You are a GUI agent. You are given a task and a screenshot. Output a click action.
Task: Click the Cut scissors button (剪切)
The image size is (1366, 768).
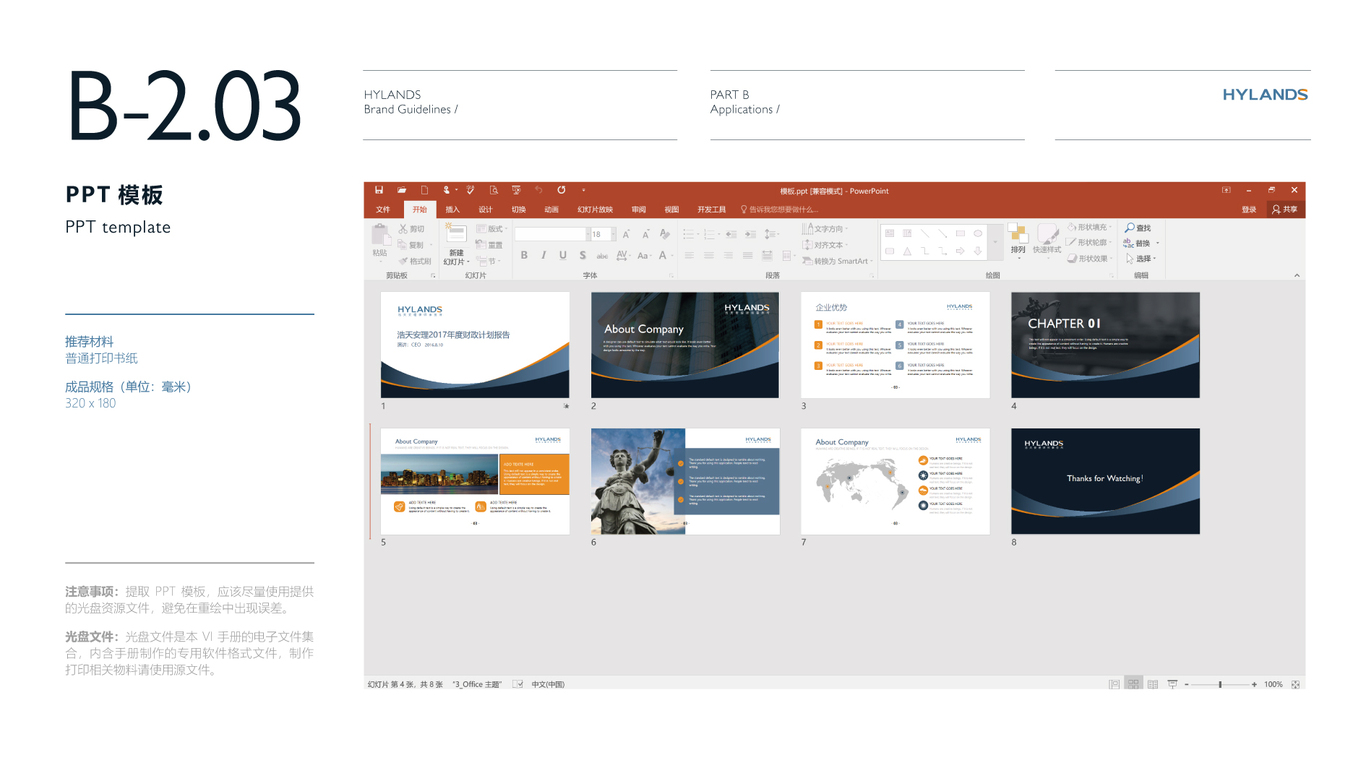412,229
